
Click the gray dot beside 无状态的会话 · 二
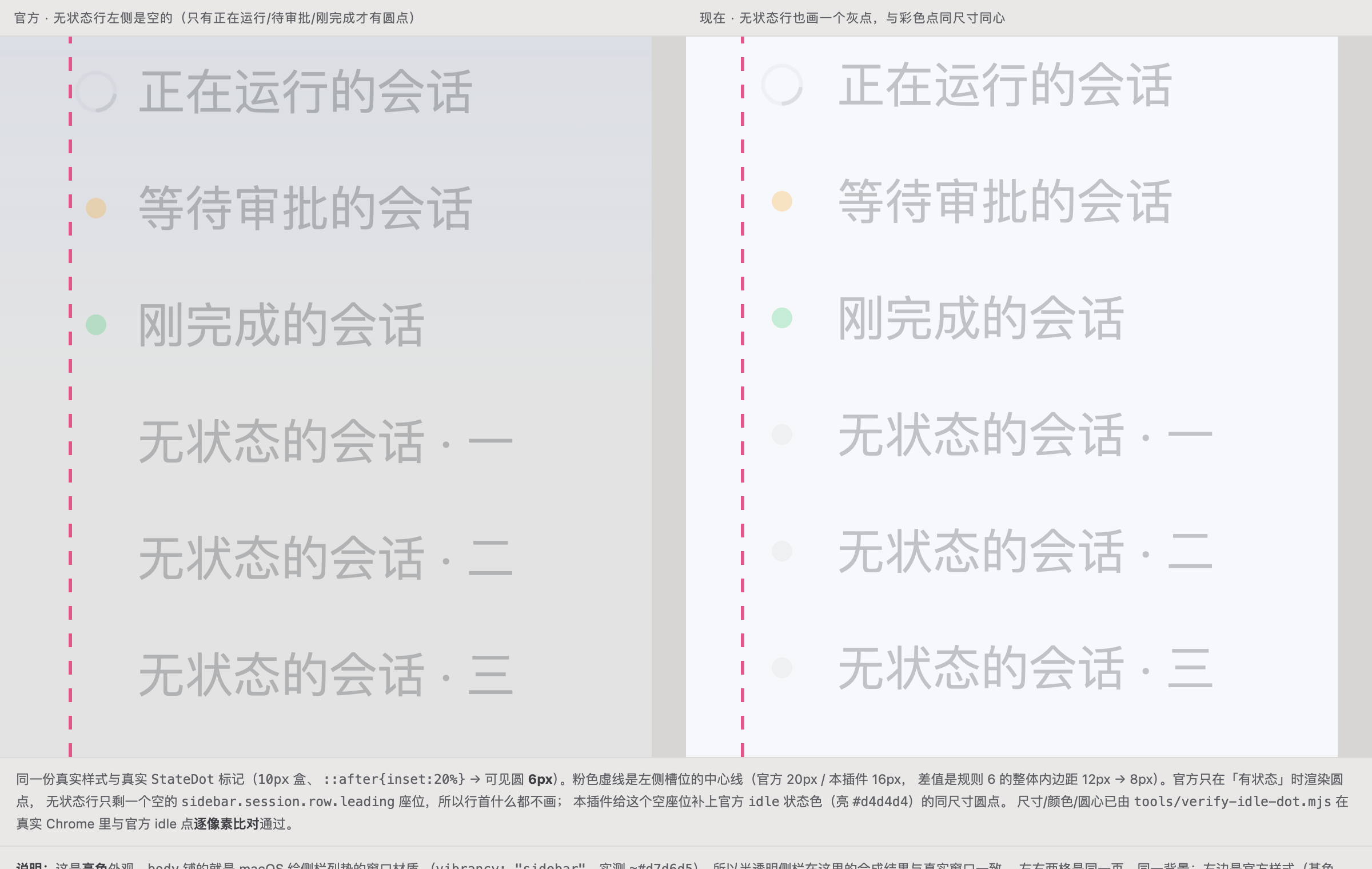click(x=782, y=551)
